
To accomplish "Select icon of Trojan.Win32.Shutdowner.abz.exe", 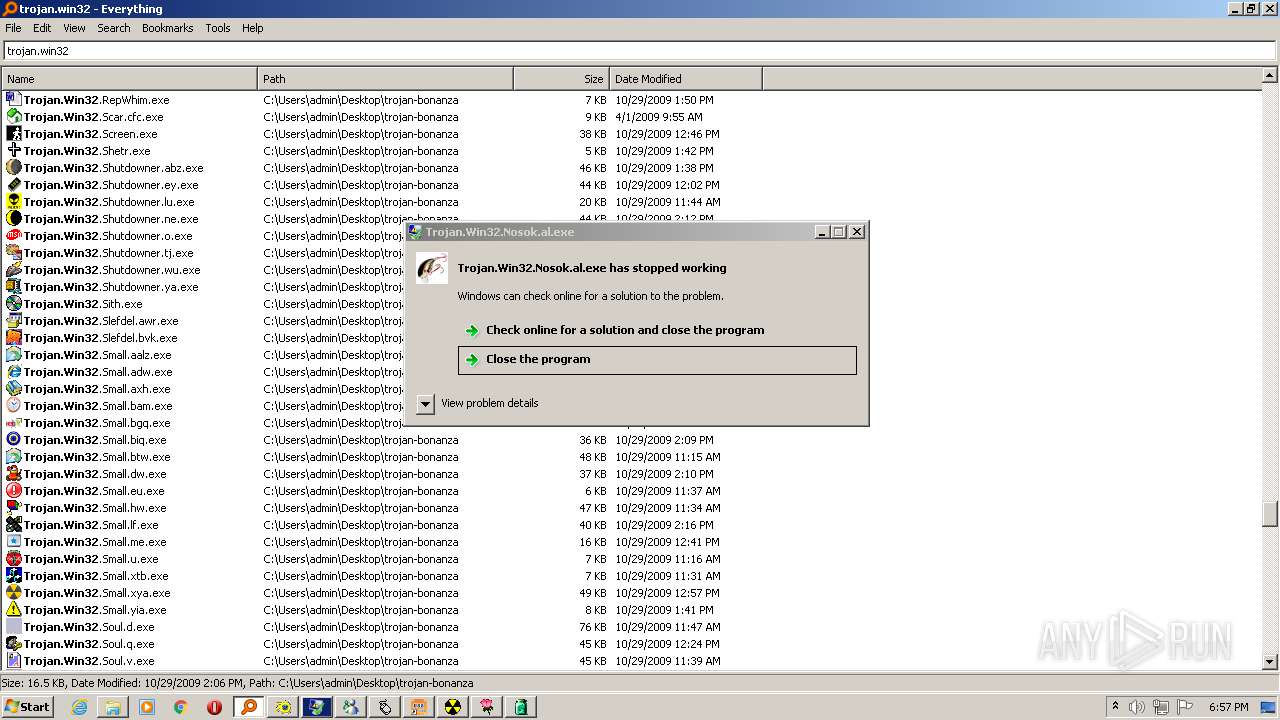I will 14,168.
